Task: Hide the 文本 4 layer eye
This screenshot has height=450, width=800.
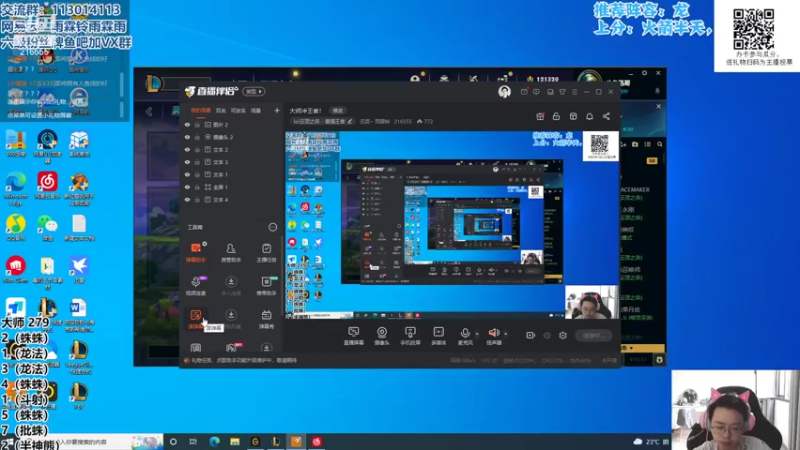Action: 187,199
